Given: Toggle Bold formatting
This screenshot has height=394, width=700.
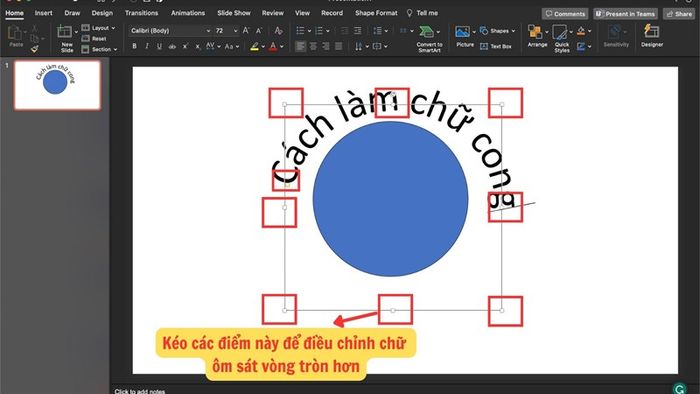Looking at the screenshot, I should 134,46.
